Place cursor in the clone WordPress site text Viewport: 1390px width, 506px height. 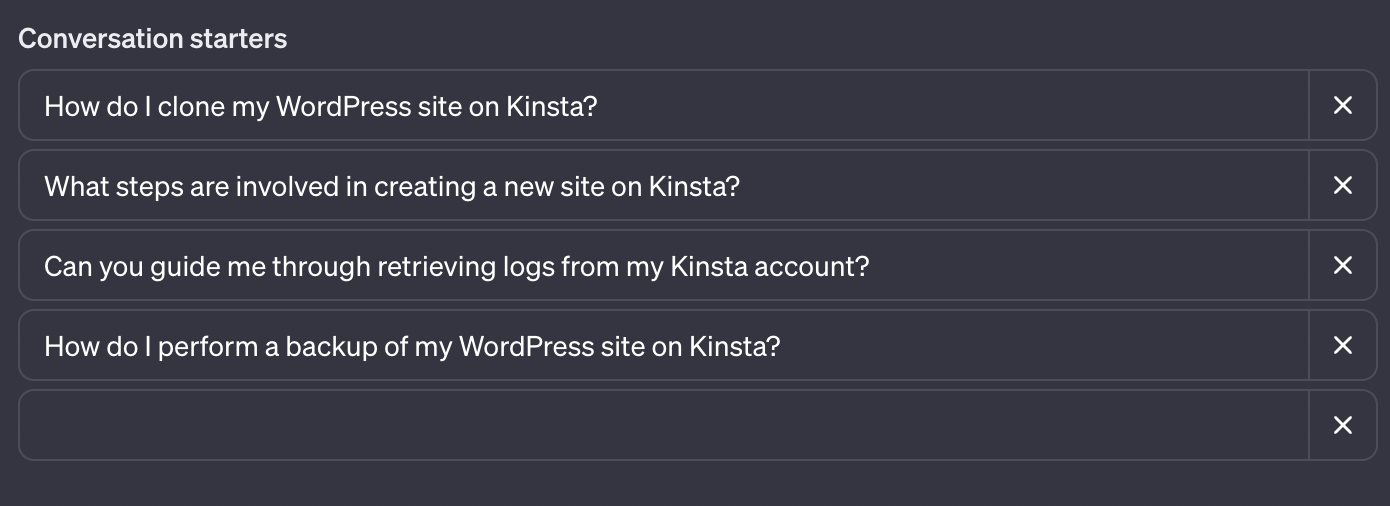click(320, 106)
